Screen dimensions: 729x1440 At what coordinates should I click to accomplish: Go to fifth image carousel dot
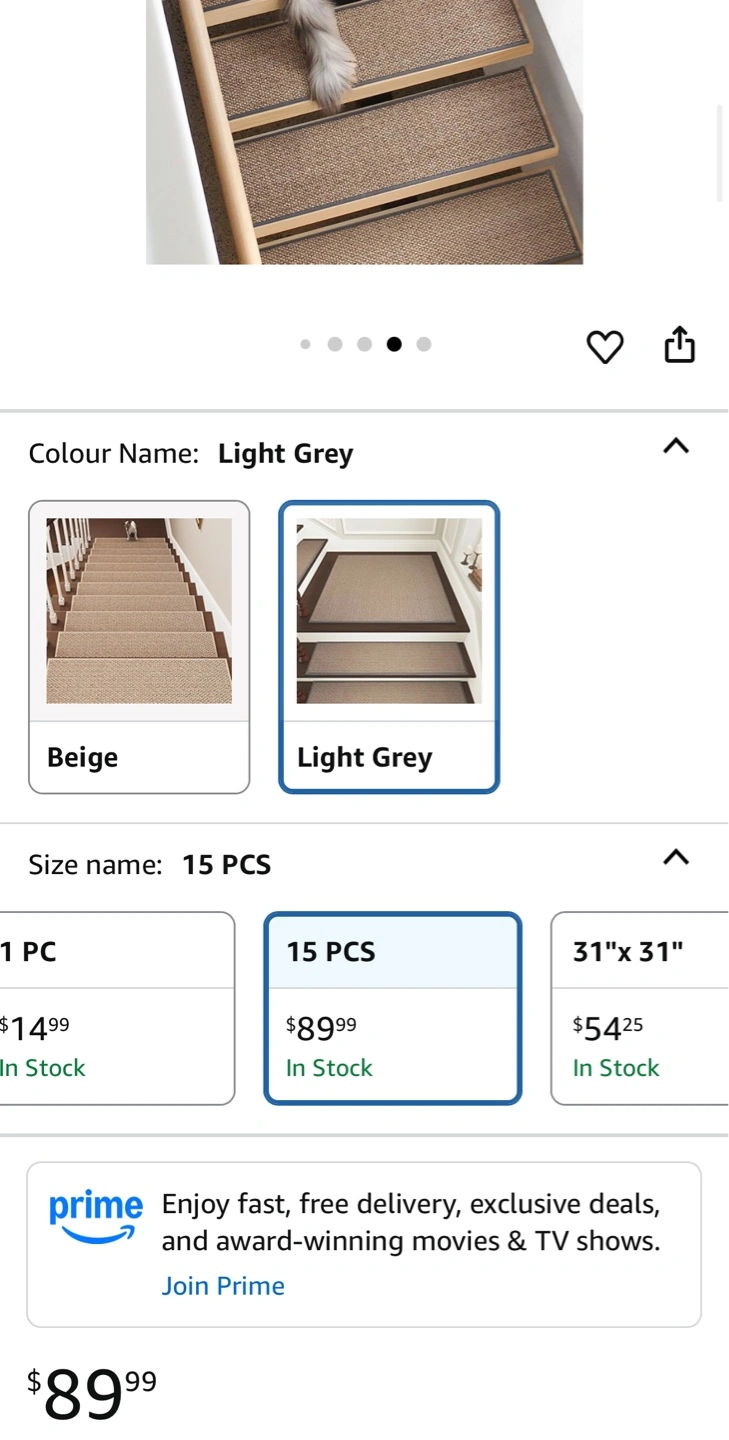coord(424,344)
